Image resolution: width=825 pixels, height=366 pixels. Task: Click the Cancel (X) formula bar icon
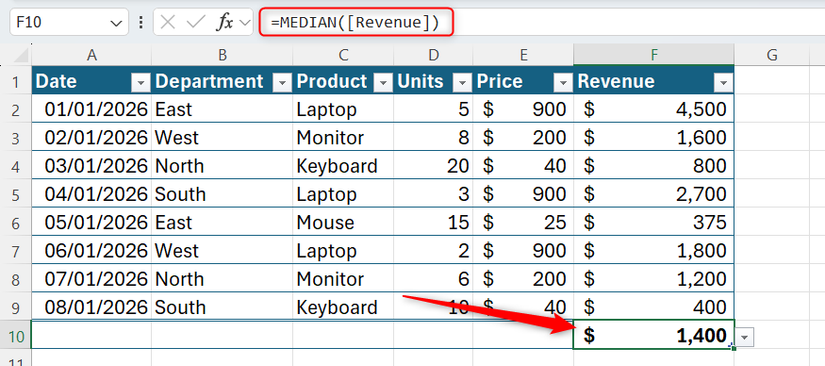pyautogui.click(x=167, y=23)
